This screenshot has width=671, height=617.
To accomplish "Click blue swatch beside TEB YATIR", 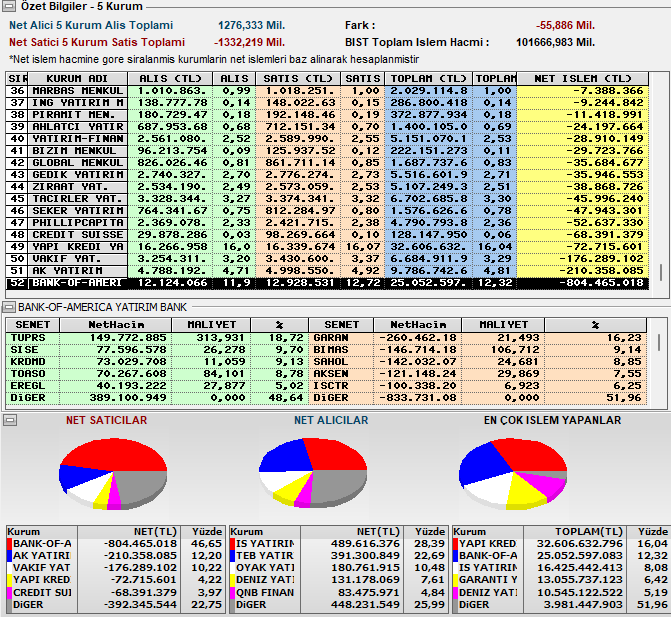I will (x=233, y=556).
